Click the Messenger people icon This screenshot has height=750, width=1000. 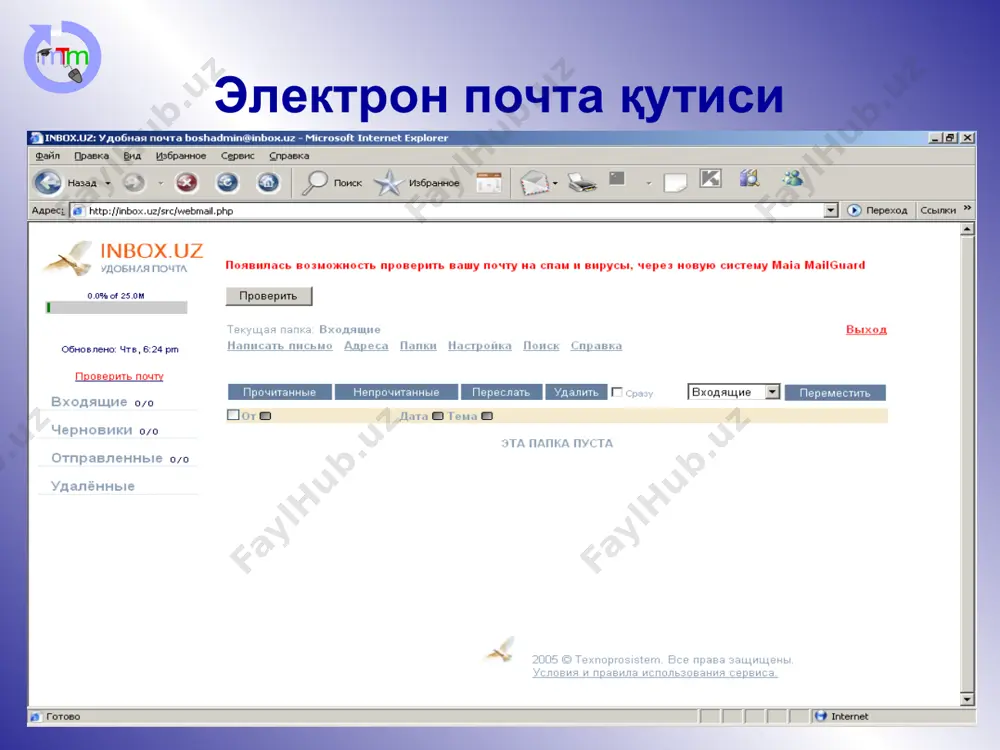[793, 179]
